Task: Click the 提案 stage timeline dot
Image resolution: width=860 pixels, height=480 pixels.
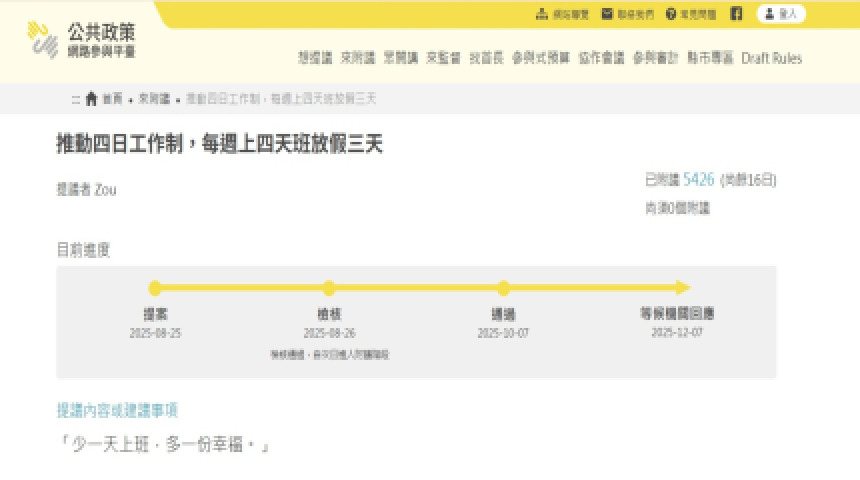Action: point(155,288)
